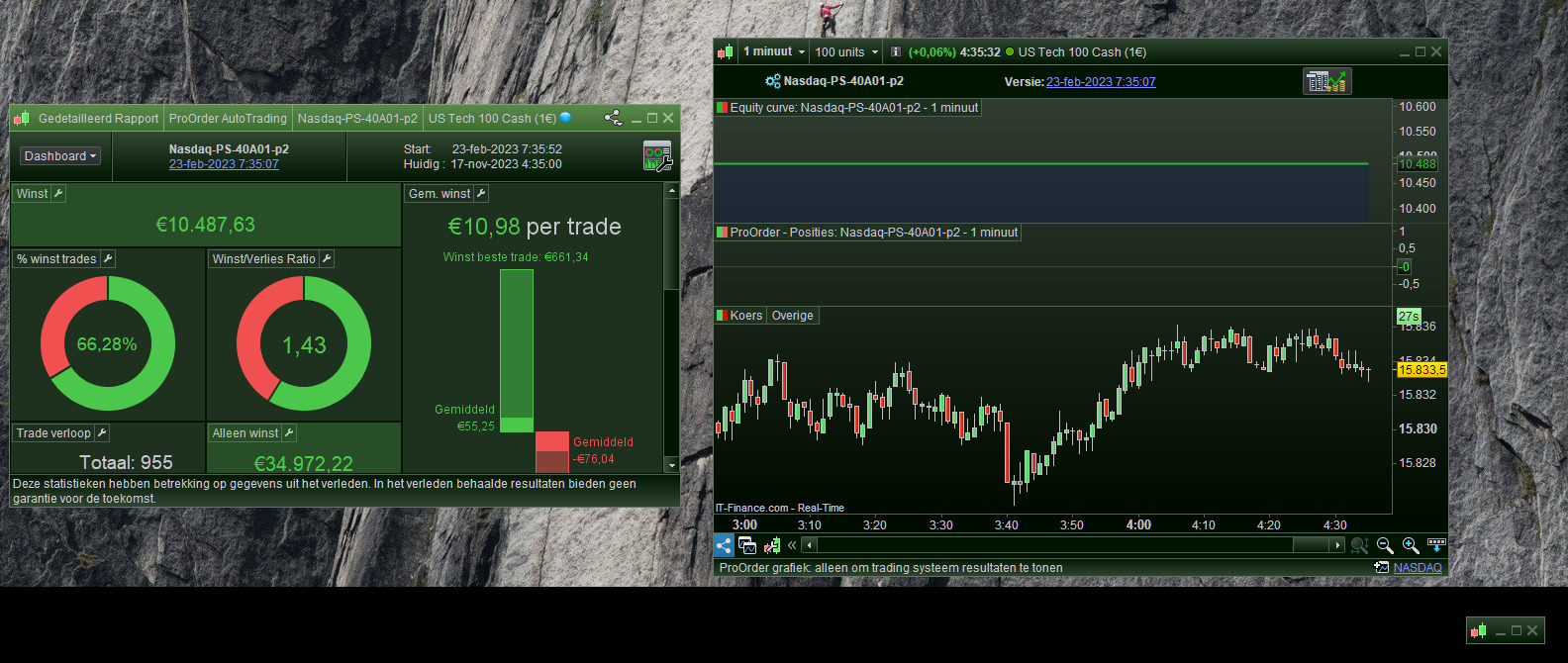Select the Overige tab in the price panel

pos(793,316)
